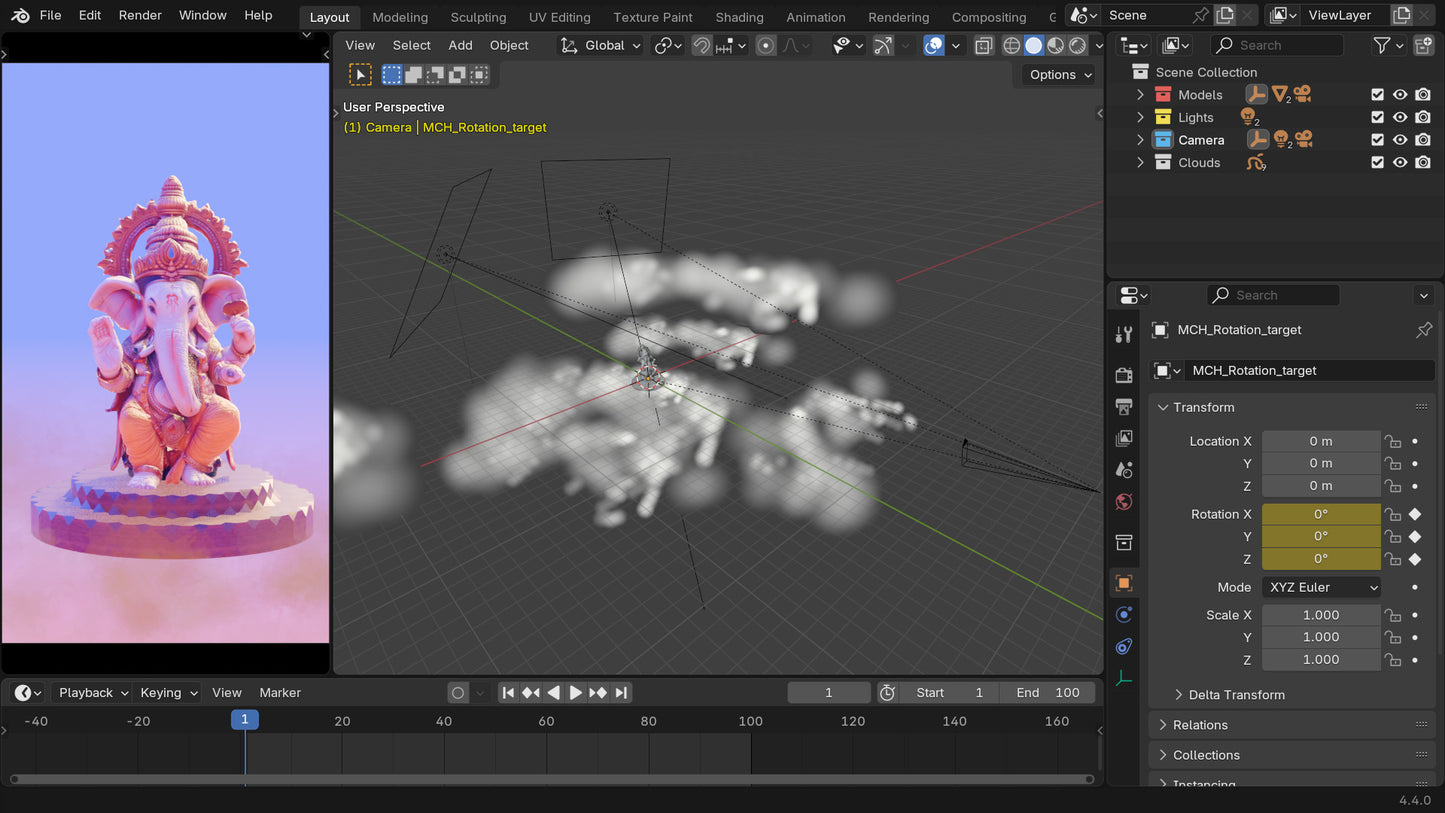This screenshot has width=1445, height=813.
Task: Uncheck the Models collection exclude checkbox
Action: pos(1378,94)
